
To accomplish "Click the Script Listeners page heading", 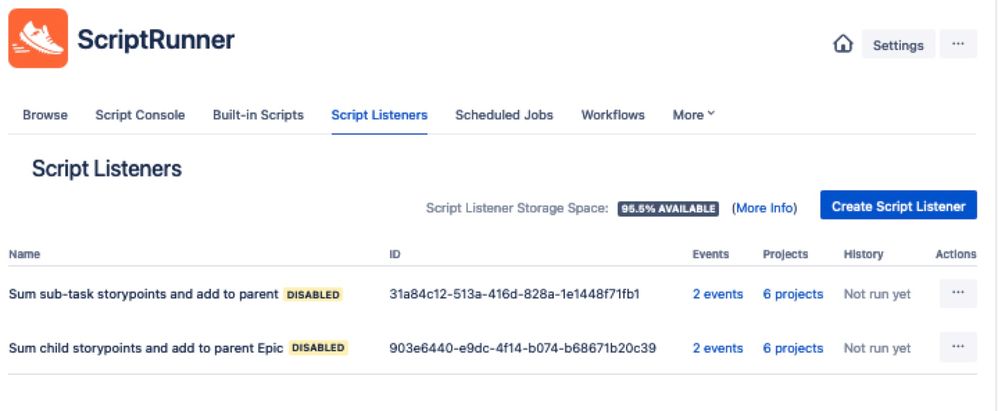I will point(107,169).
